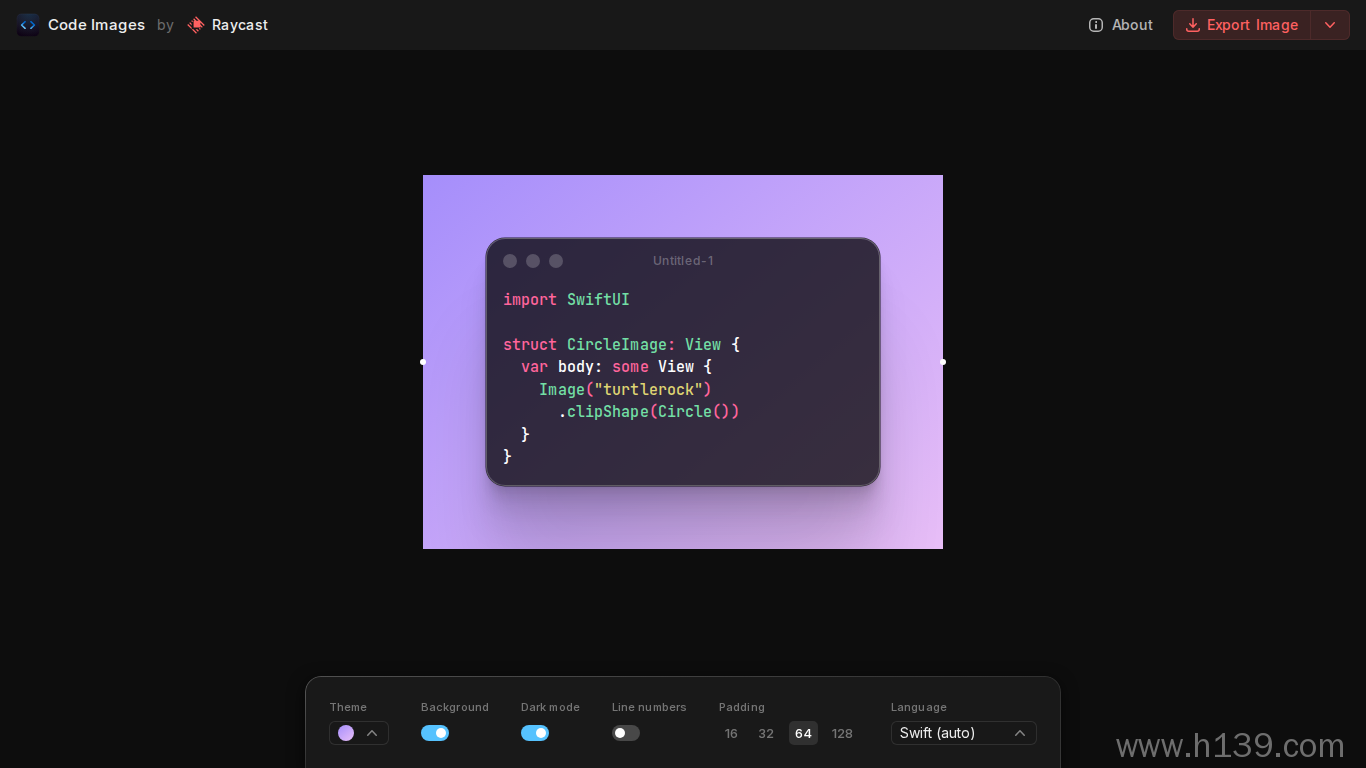Click the Code Images logo icon

pos(28,25)
